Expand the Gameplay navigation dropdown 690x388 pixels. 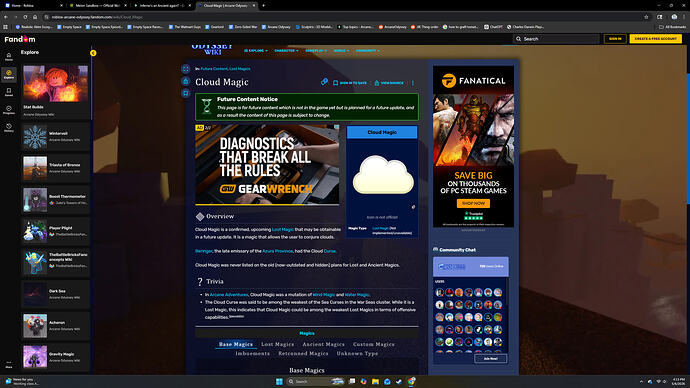point(316,51)
